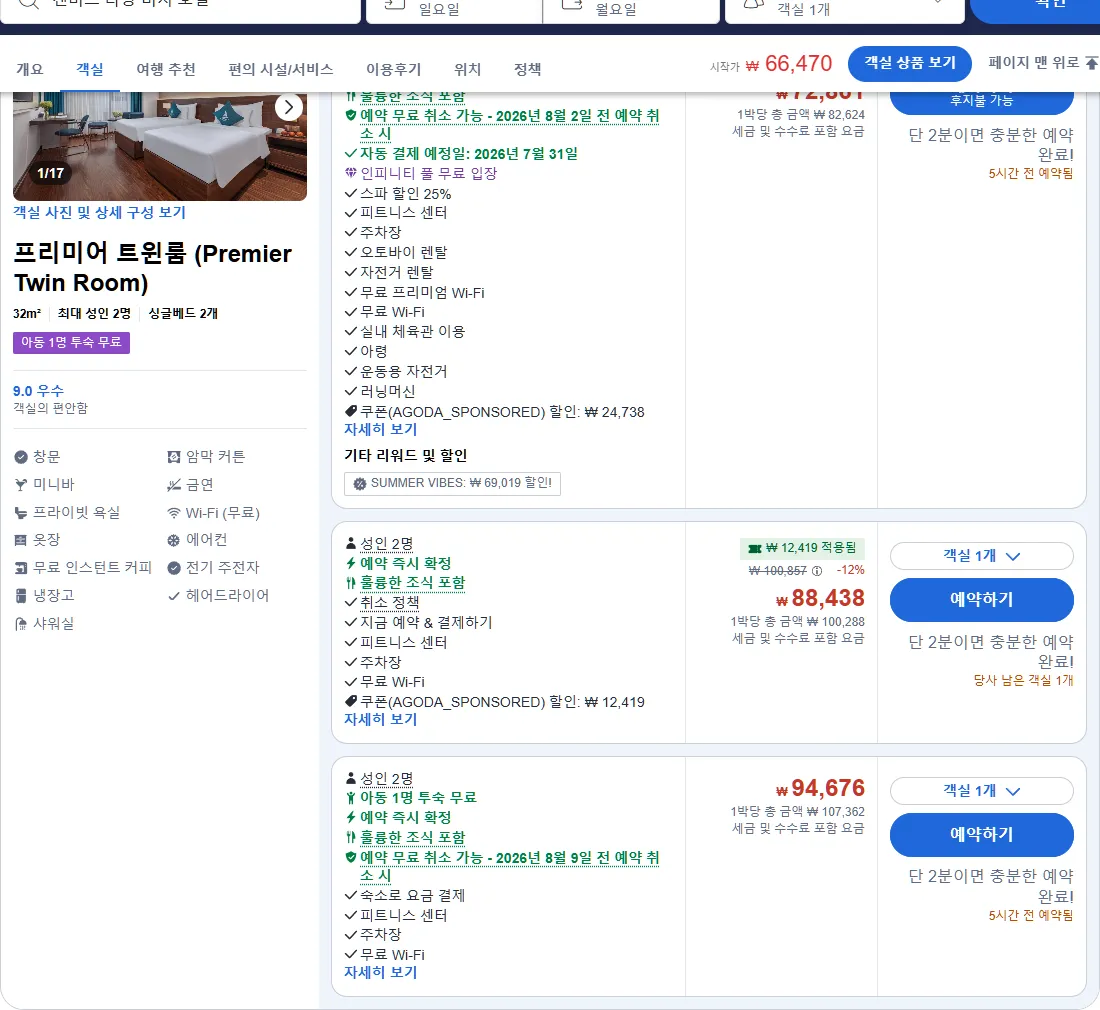Screen dimensions: 1100x1010
Task: Open the 개요 tab
Action: pyautogui.click(x=29, y=69)
